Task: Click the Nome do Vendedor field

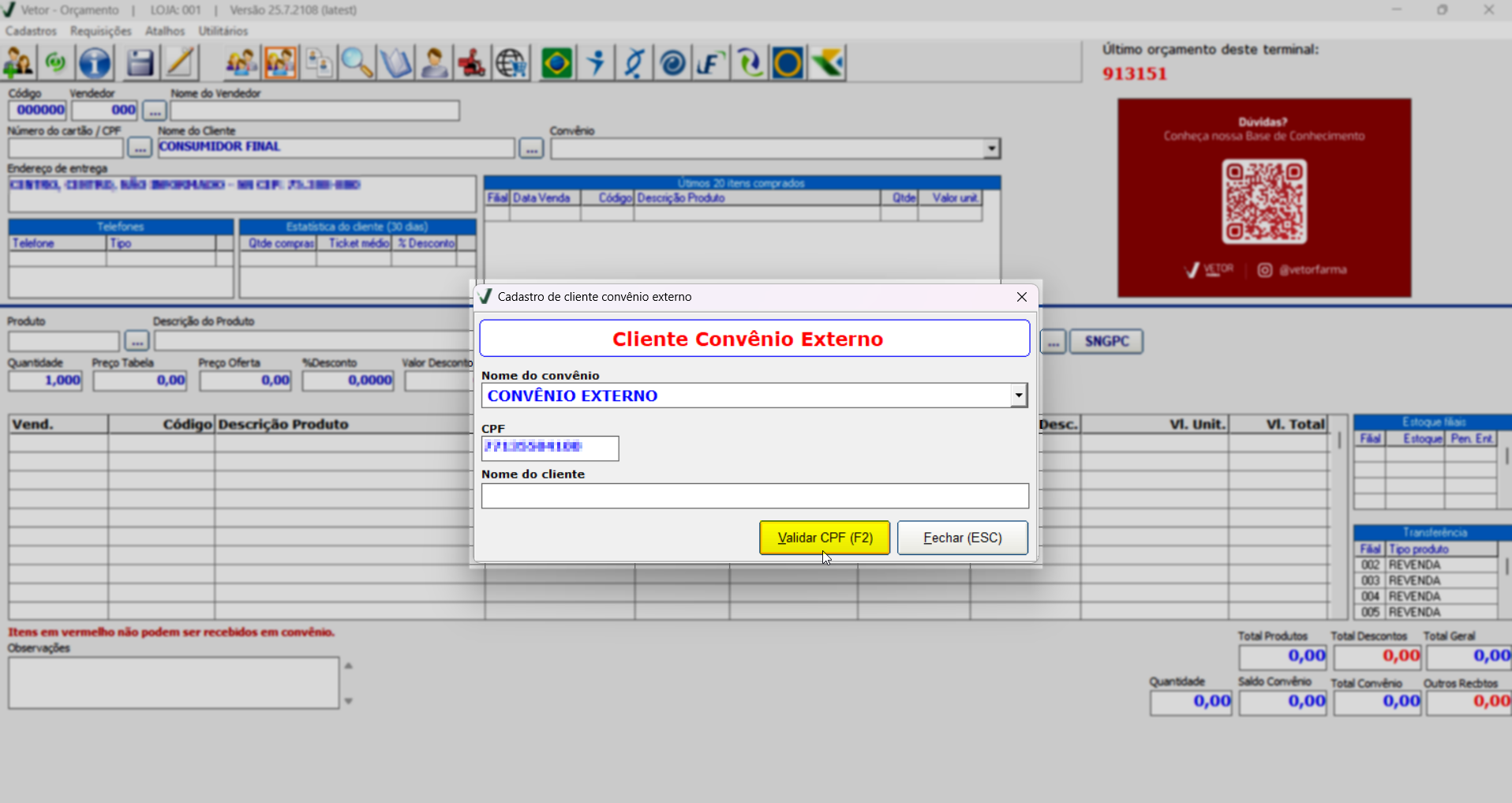Action: click(315, 111)
